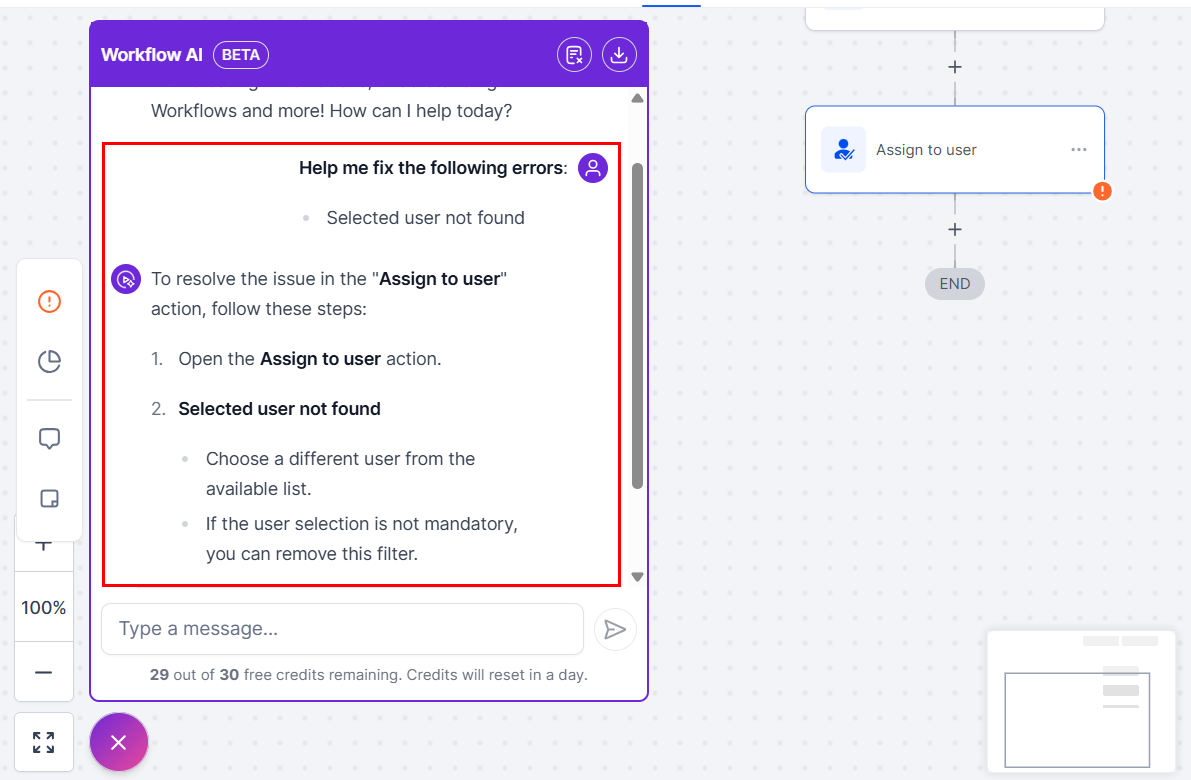Viewport: 1191px width, 780px height.
Task: Open the three-dot menu on Assign to user
Action: (x=1078, y=150)
